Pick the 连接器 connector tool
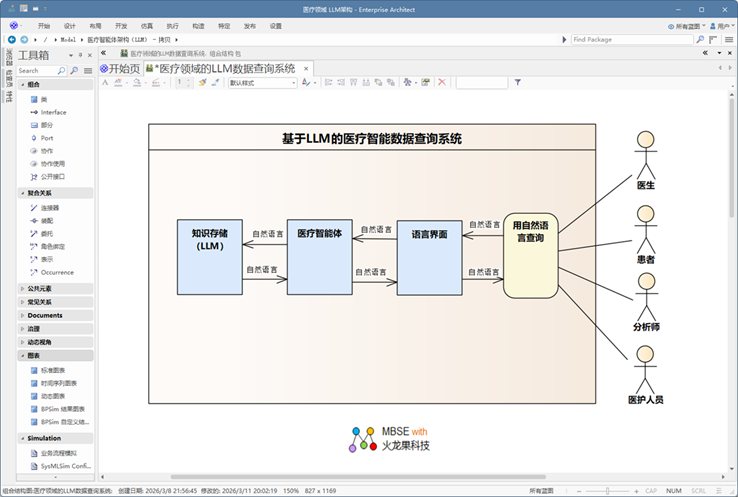This screenshot has width=738, height=497. 49,207
